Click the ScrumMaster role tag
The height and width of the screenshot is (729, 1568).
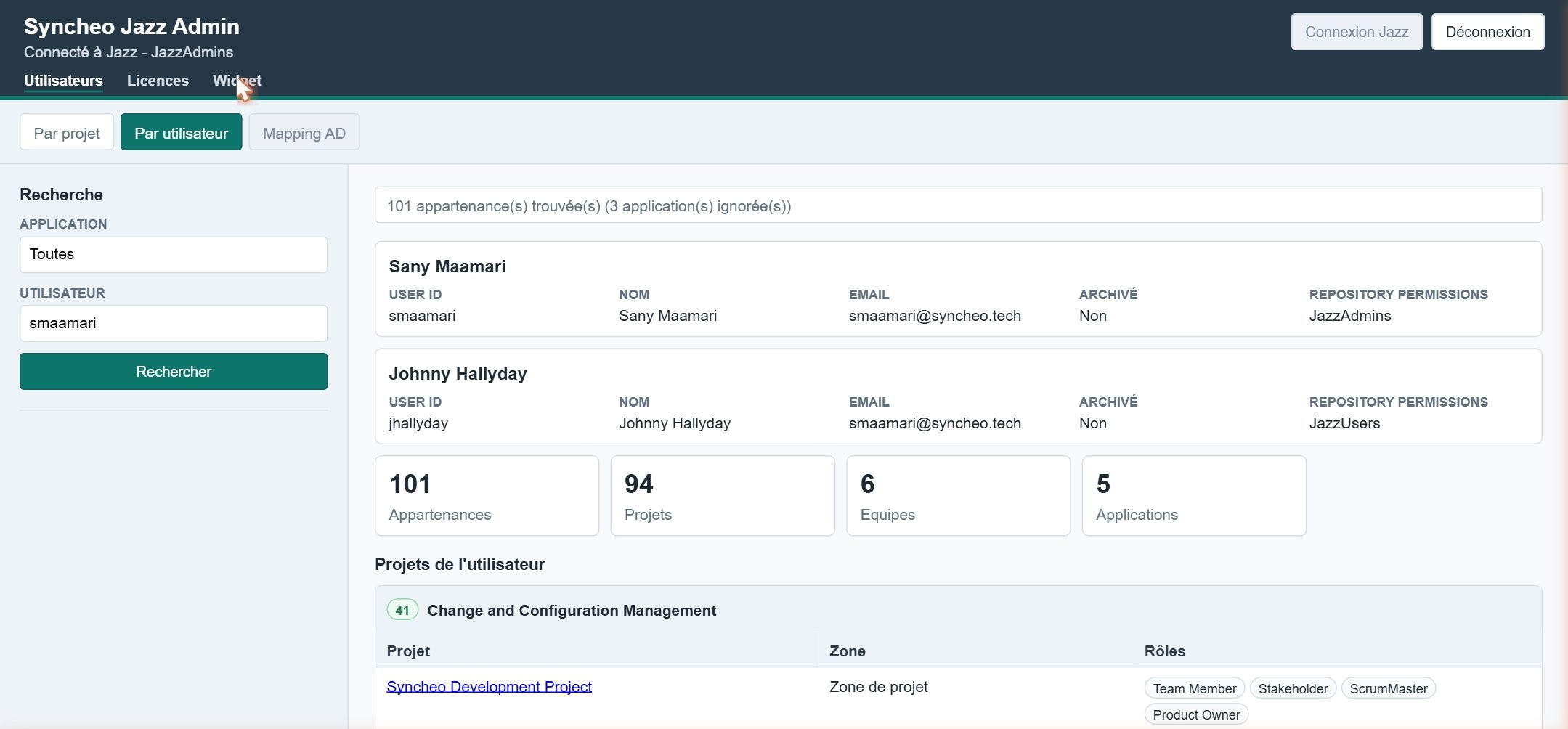1389,688
